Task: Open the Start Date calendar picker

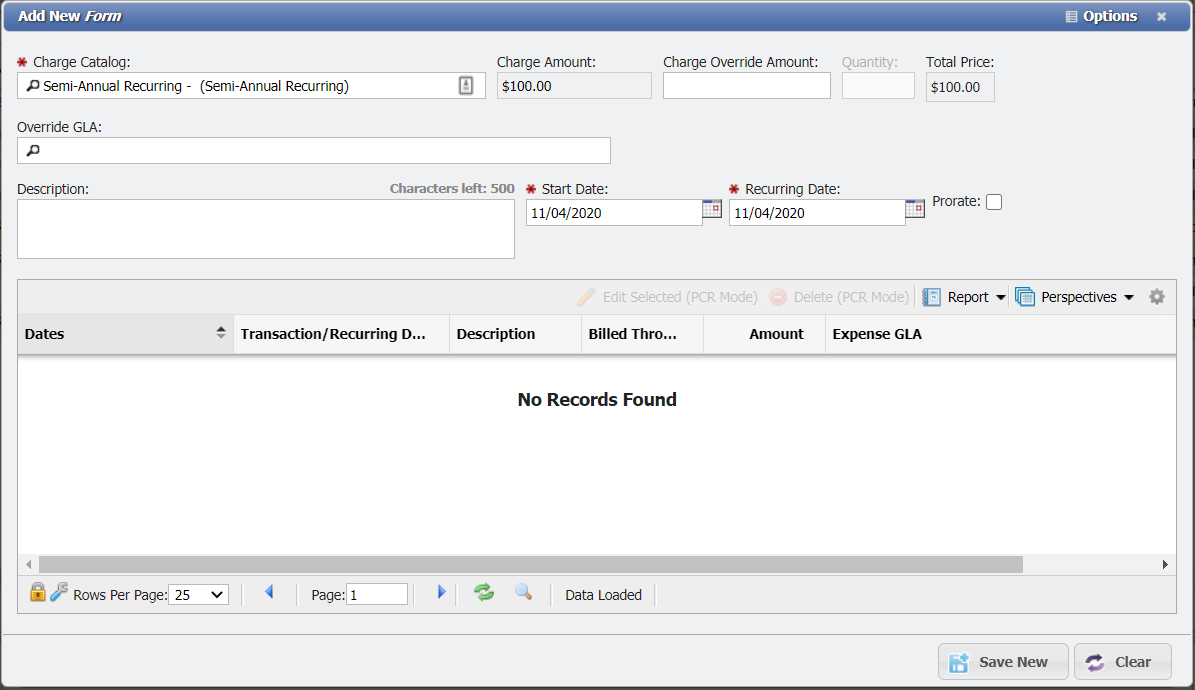Action: point(712,209)
